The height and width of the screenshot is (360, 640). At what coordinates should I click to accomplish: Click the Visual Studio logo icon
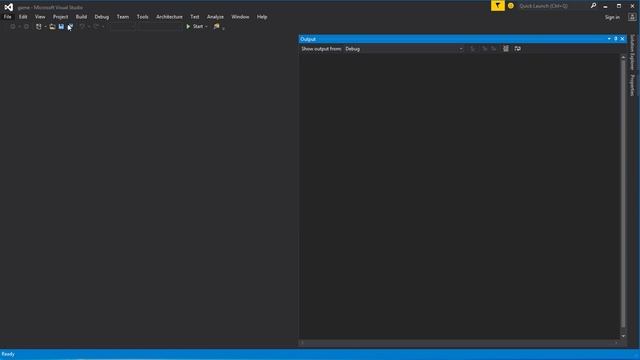click(x=9, y=7)
